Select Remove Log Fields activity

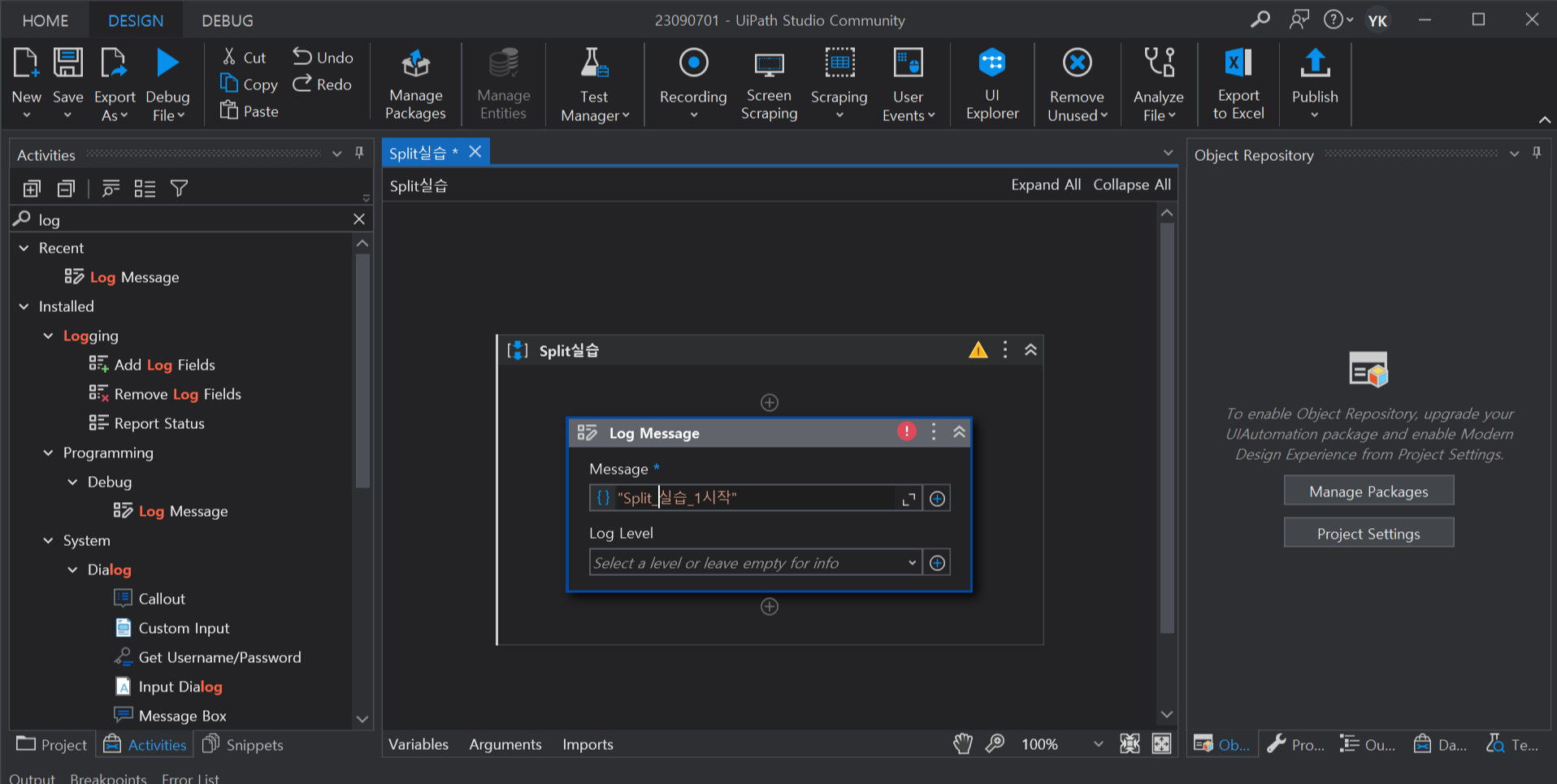click(x=165, y=394)
